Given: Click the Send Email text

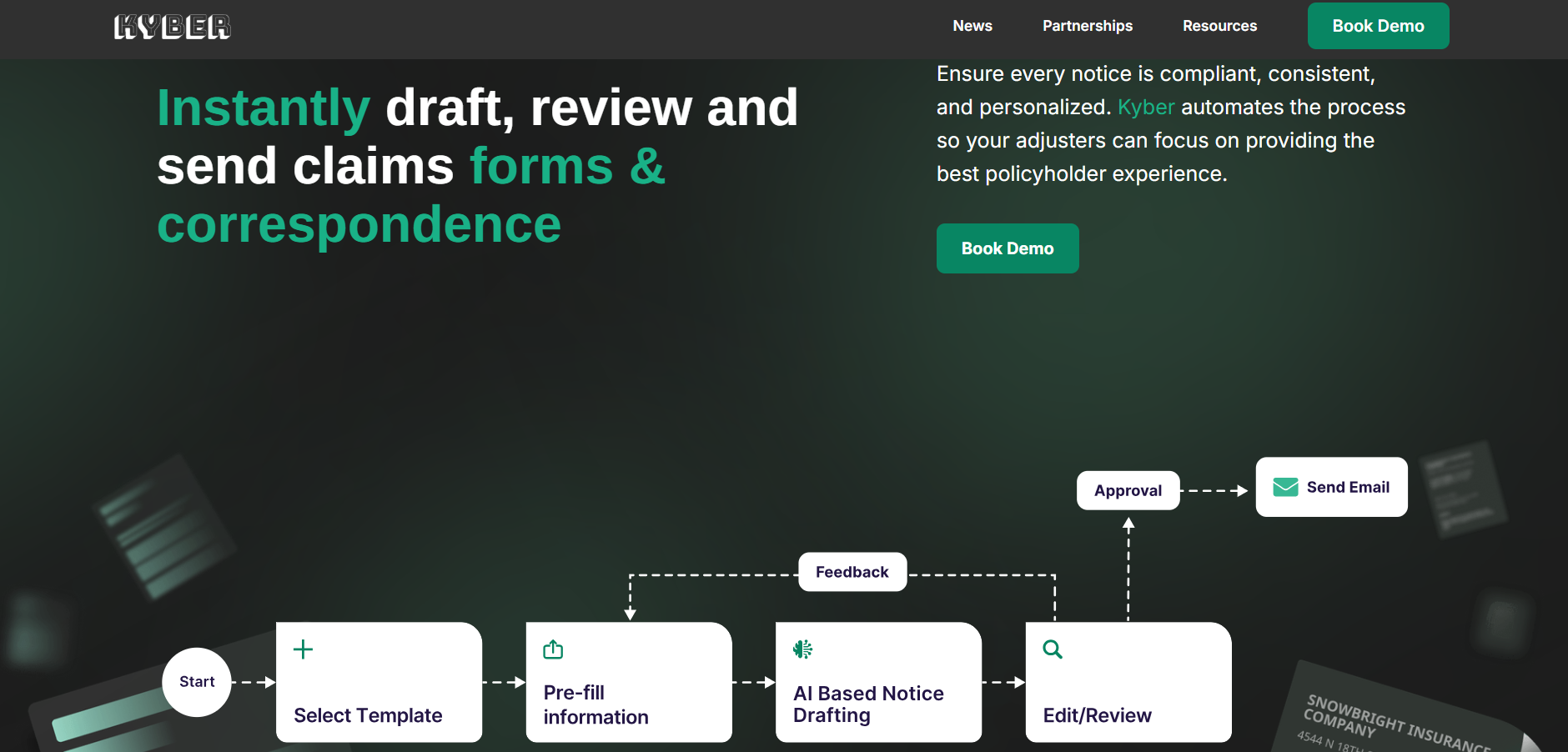Looking at the screenshot, I should coord(1348,487).
